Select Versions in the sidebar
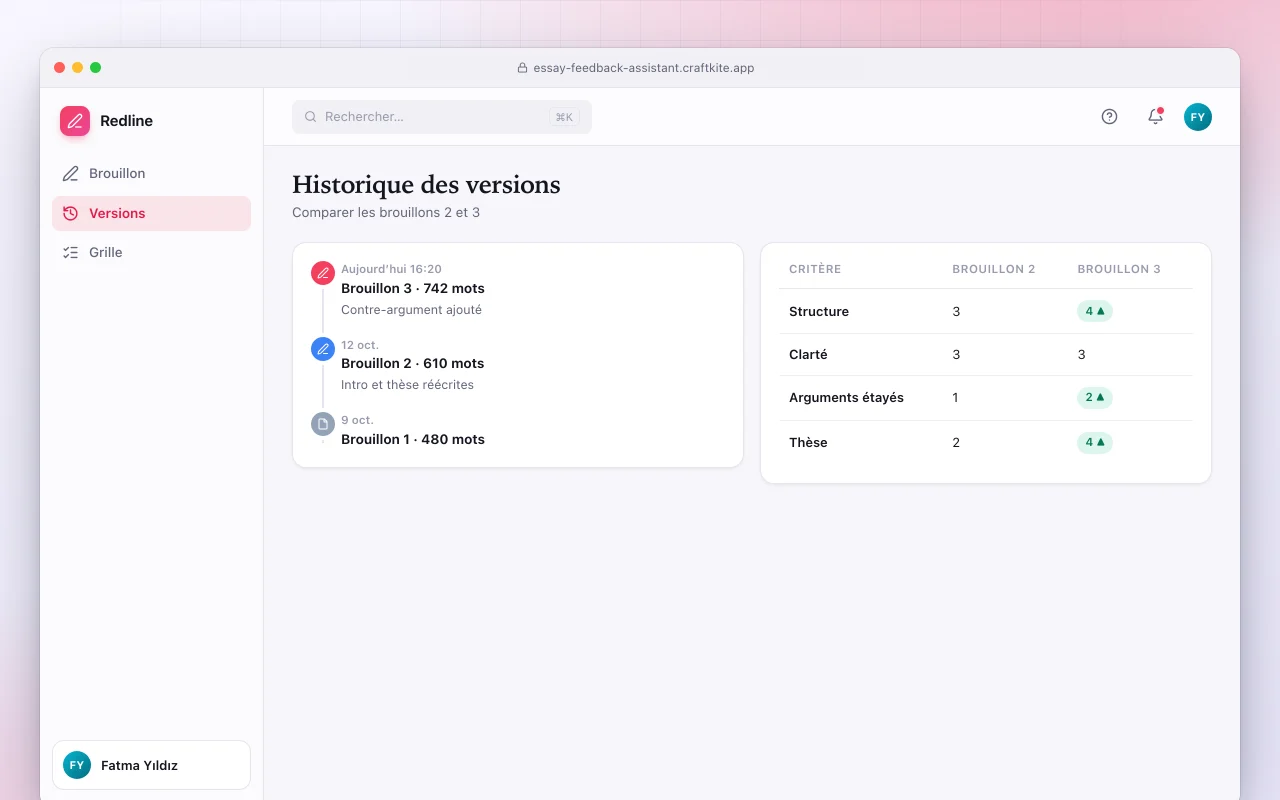Viewport: 1280px width, 800px height. 151,213
